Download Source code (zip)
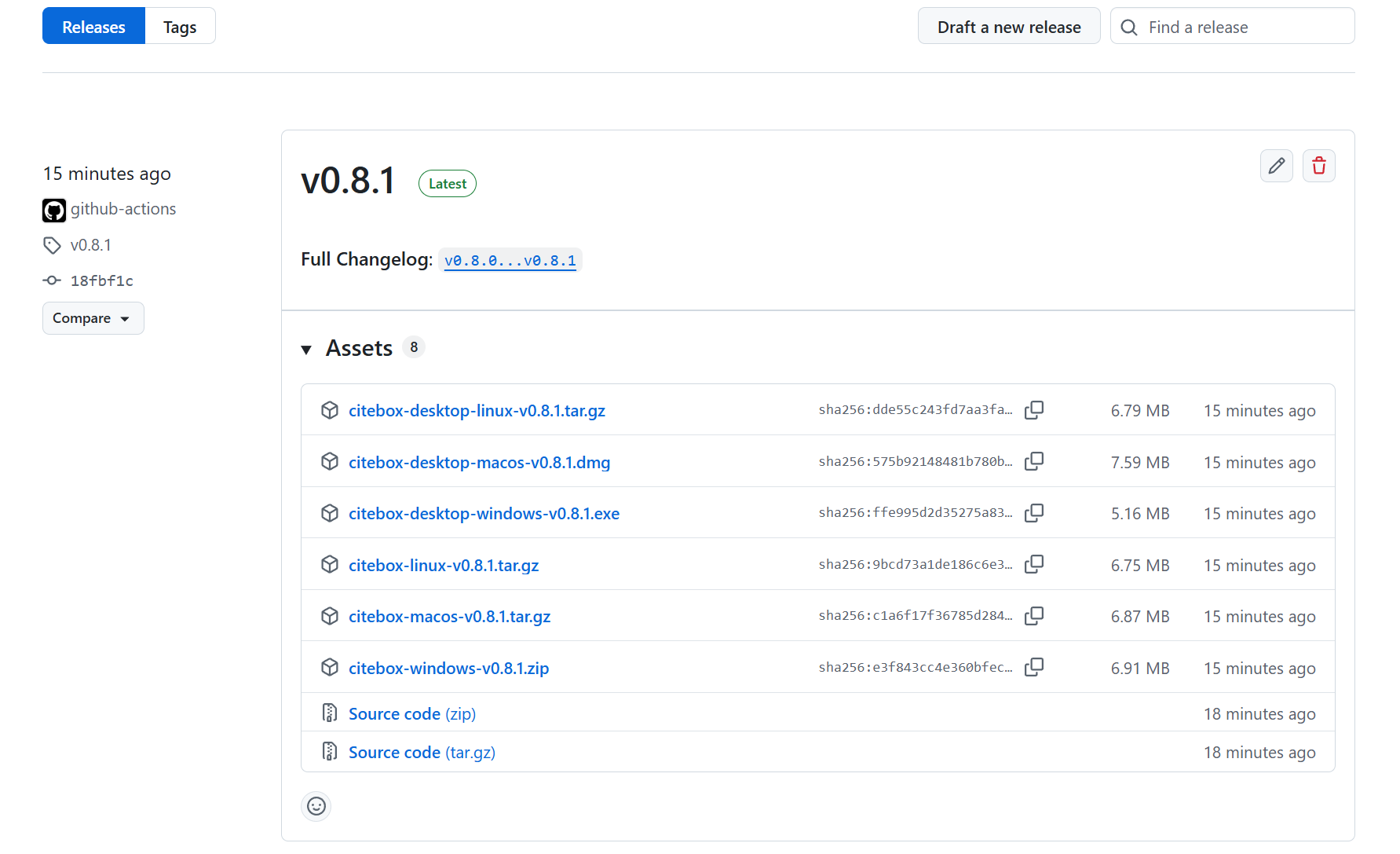Image resolution: width=1400 pixels, height=854 pixels. click(411, 713)
